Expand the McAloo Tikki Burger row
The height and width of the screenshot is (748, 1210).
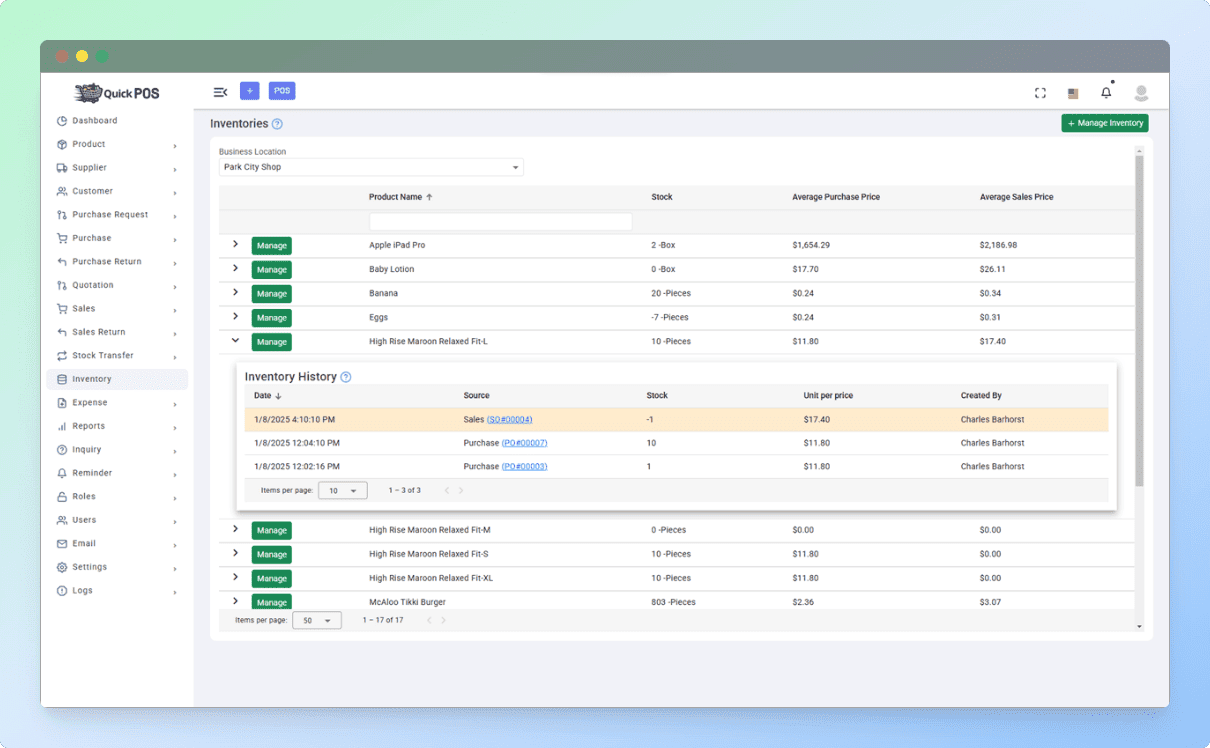(236, 601)
